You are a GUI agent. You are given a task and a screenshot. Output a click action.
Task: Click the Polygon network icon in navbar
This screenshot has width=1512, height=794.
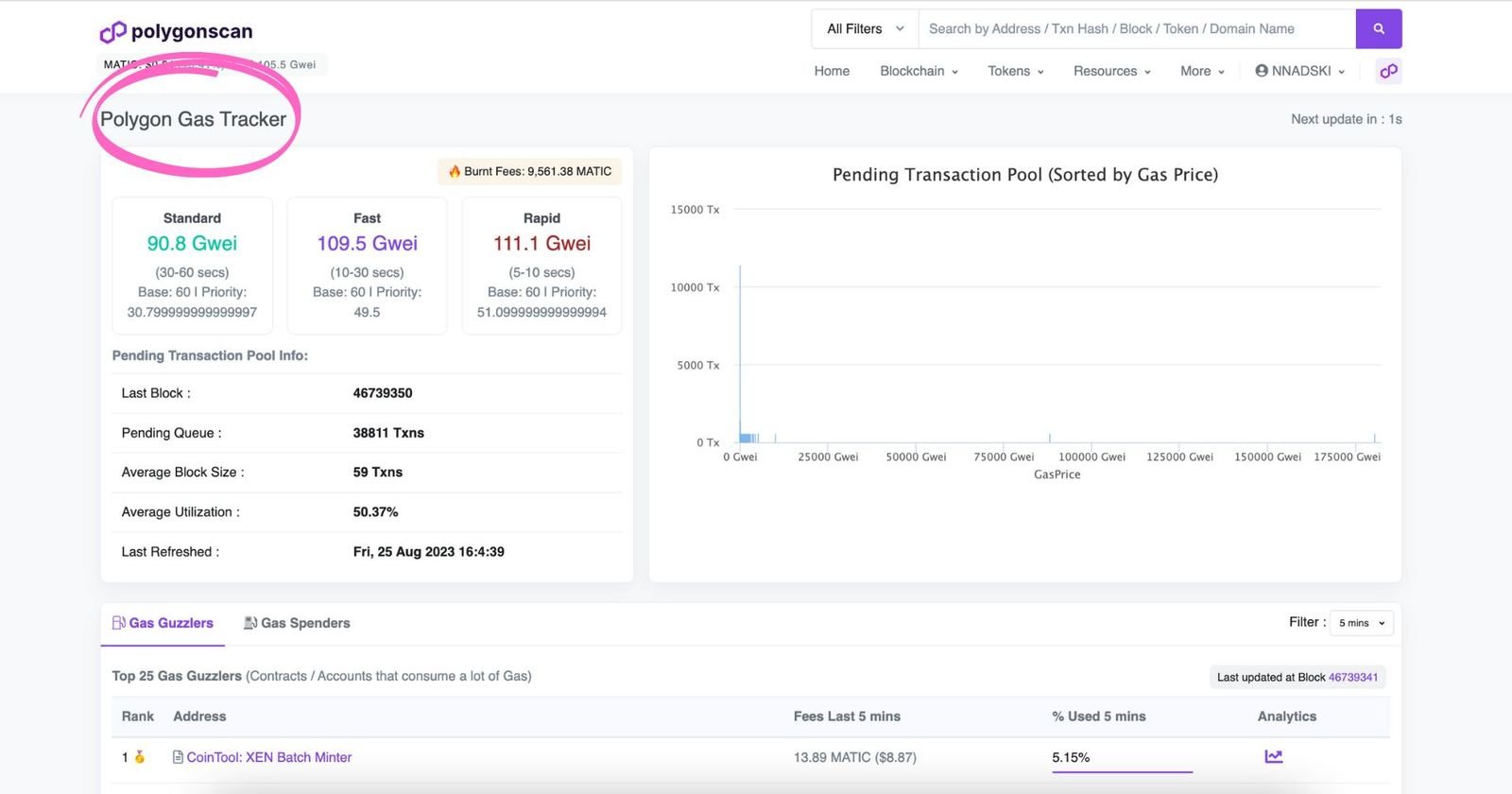(x=1388, y=71)
